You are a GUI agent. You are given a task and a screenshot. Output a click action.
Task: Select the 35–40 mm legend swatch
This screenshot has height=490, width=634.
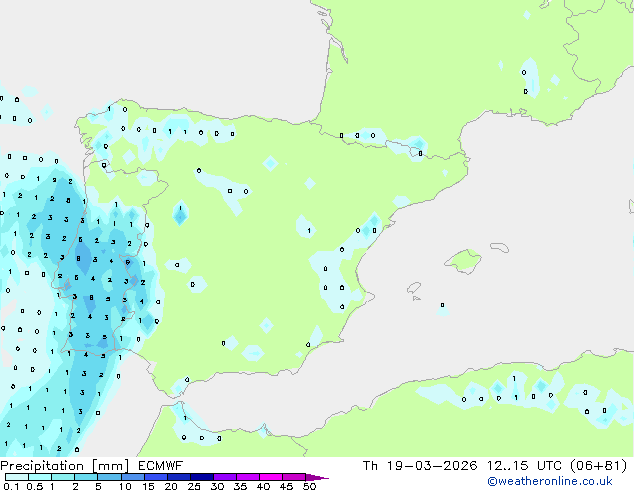coord(247,477)
